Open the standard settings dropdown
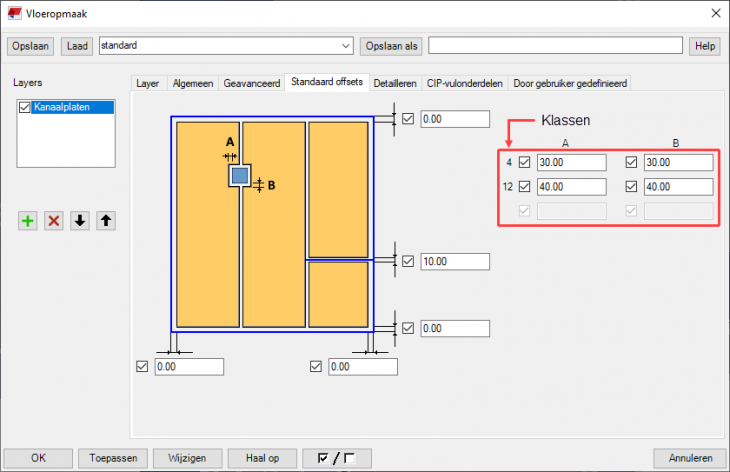 click(346, 46)
